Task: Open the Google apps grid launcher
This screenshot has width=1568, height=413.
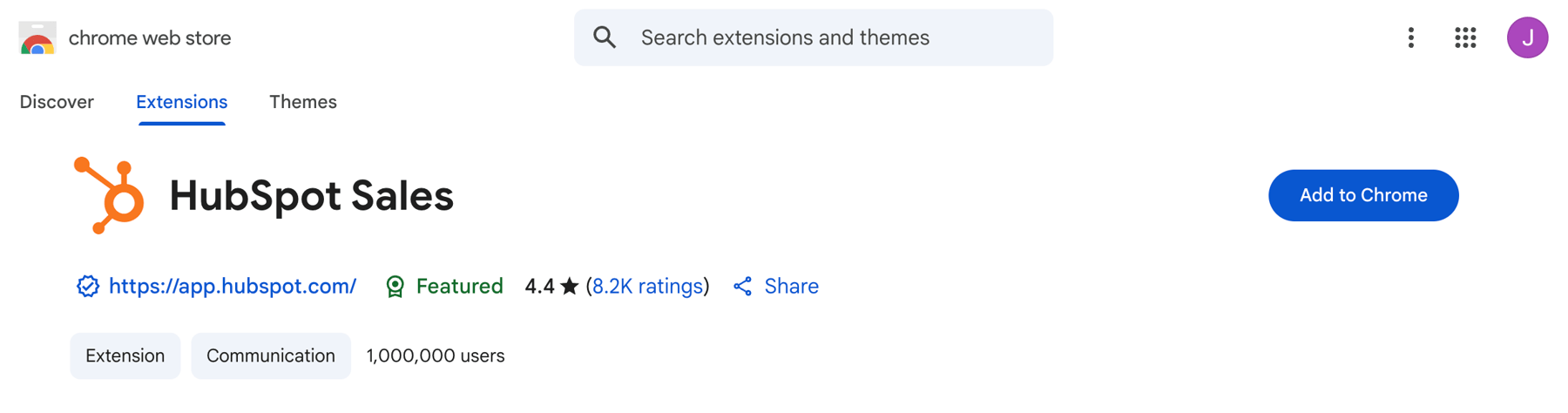Action: coord(1465,37)
